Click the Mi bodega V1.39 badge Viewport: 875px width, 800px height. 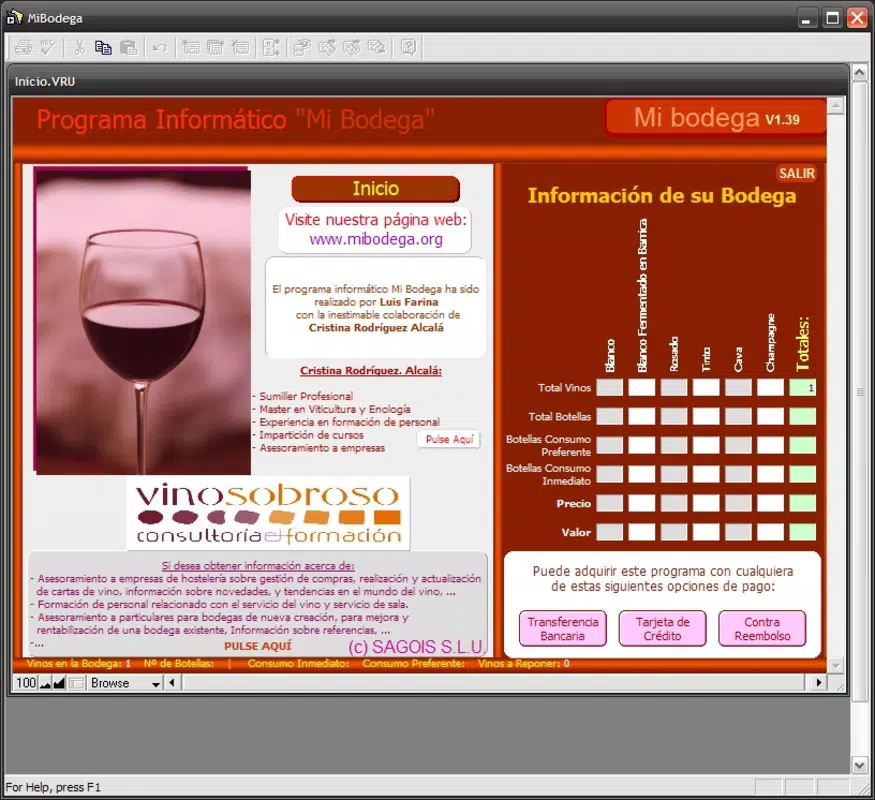click(717, 117)
